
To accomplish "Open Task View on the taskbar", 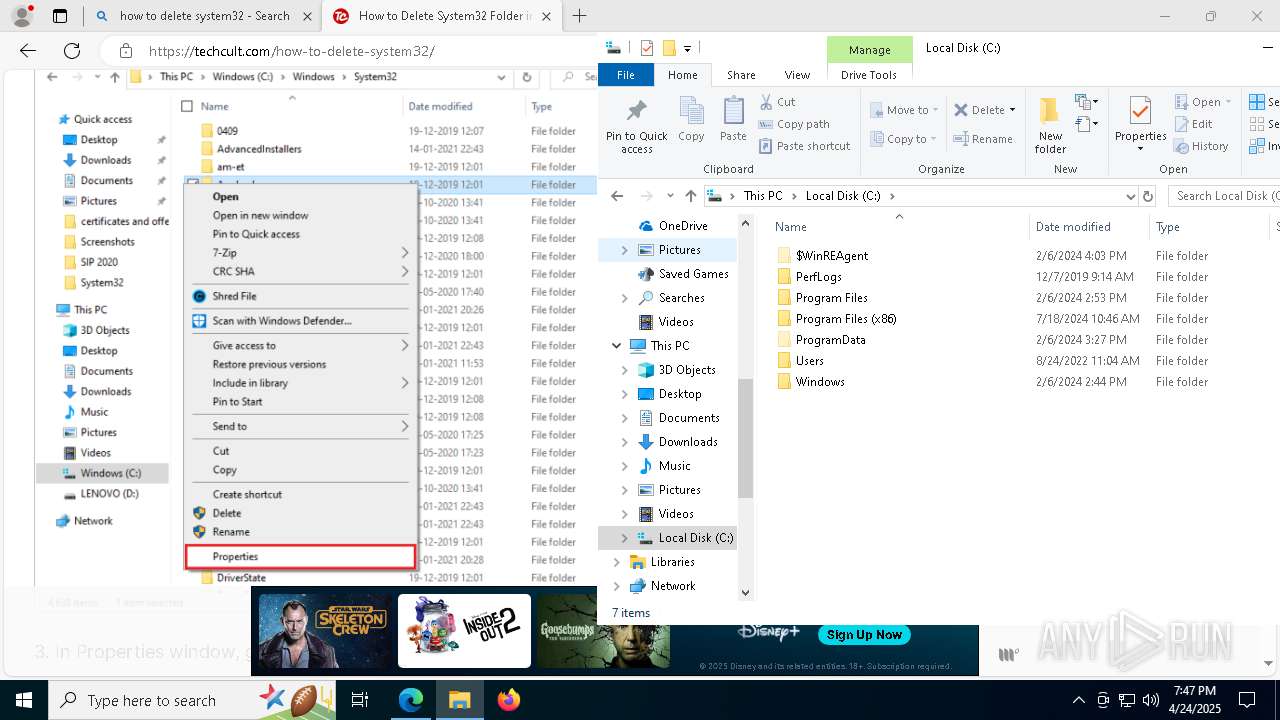I will point(360,700).
